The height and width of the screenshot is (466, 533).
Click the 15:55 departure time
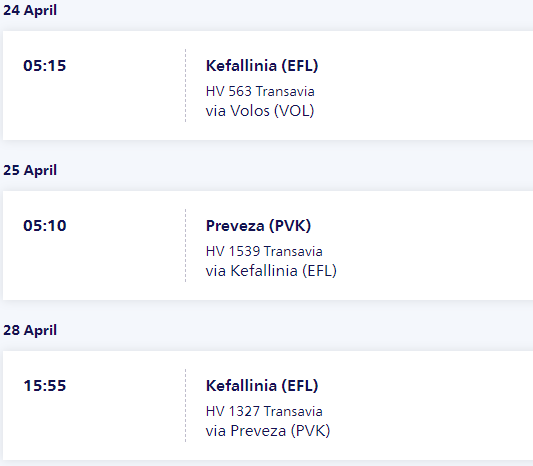pyautogui.click(x=45, y=386)
